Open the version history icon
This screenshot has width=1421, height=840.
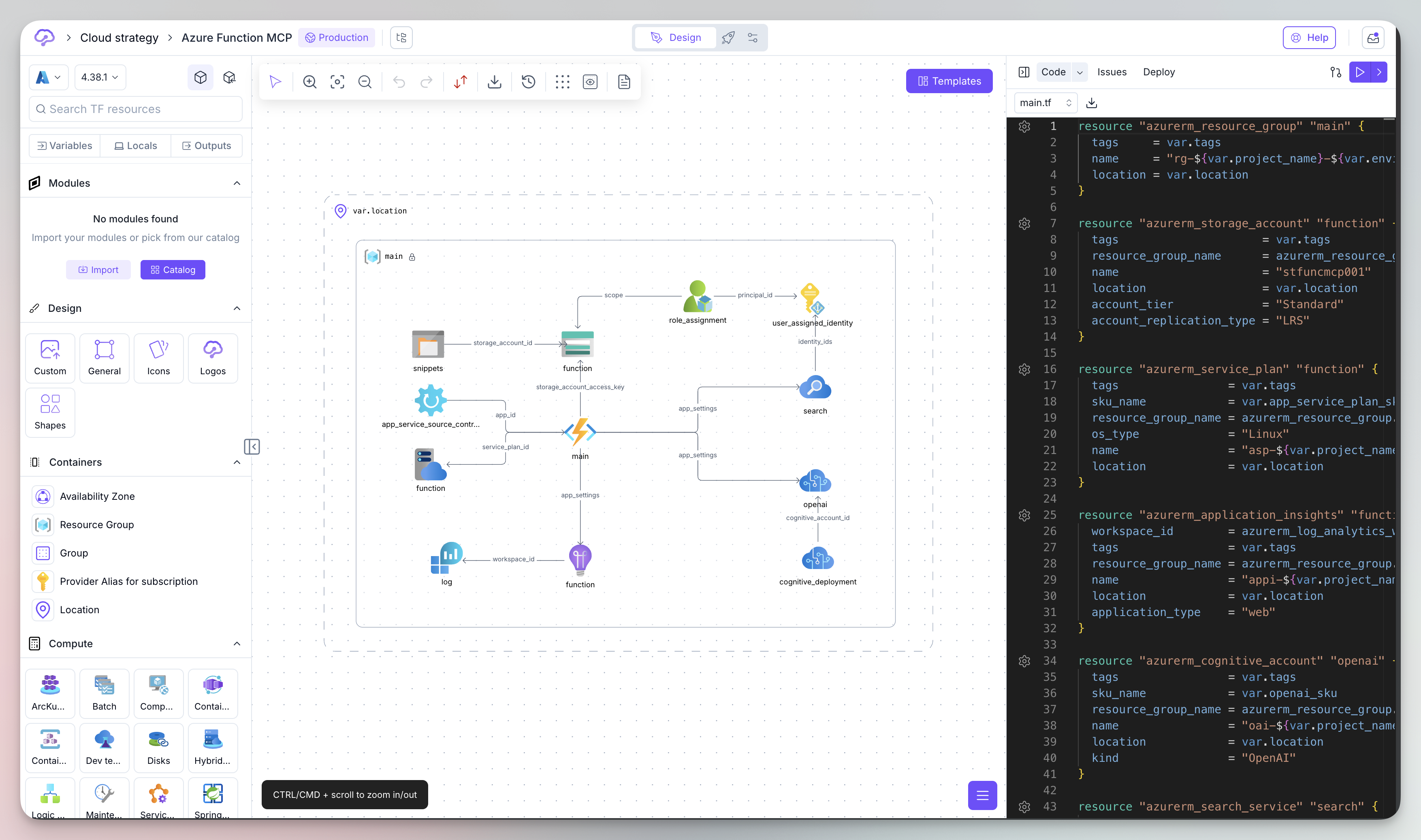528,81
